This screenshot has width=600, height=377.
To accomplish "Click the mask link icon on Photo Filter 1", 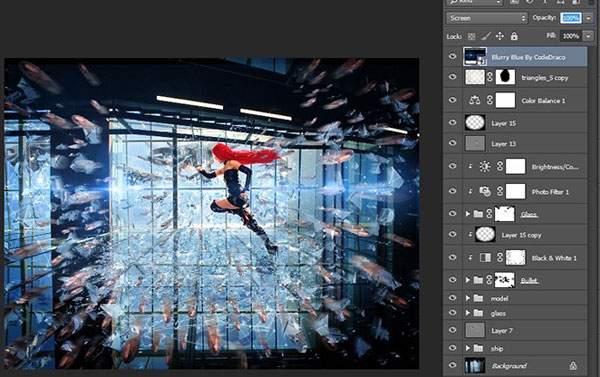I will tap(500, 191).
